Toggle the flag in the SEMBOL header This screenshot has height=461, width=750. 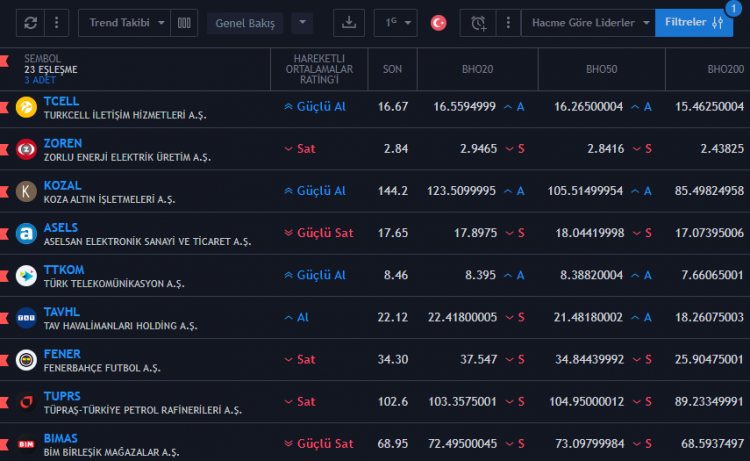(4, 61)
